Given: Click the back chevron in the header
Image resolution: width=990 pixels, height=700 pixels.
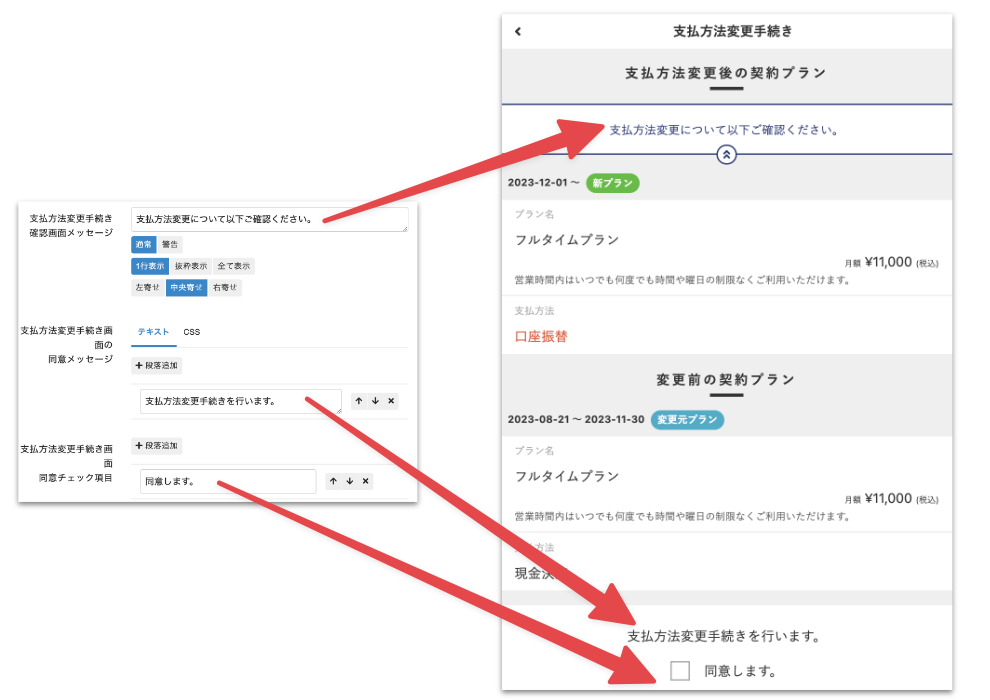Looking at the screenshot, I should (x=518, y=31).
